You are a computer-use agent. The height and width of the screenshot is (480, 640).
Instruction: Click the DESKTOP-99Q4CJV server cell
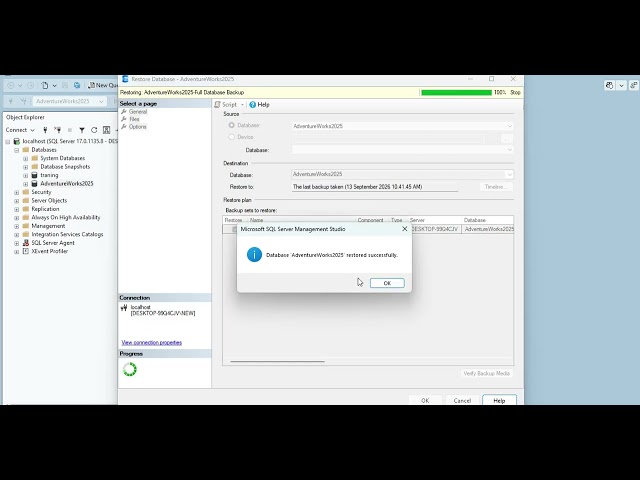pos(435,229)
